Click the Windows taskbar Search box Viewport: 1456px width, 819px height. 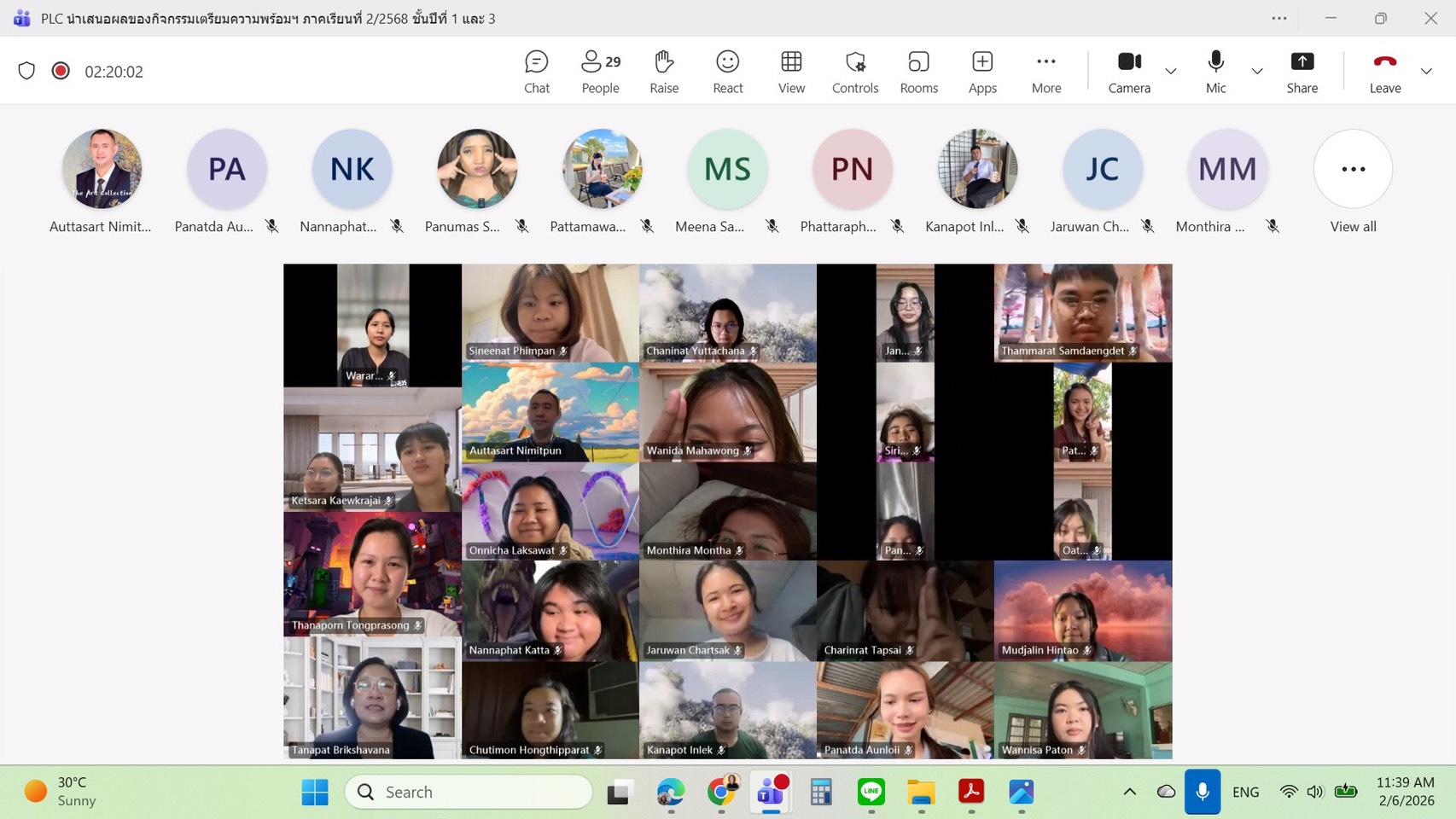tap(469, 792)
